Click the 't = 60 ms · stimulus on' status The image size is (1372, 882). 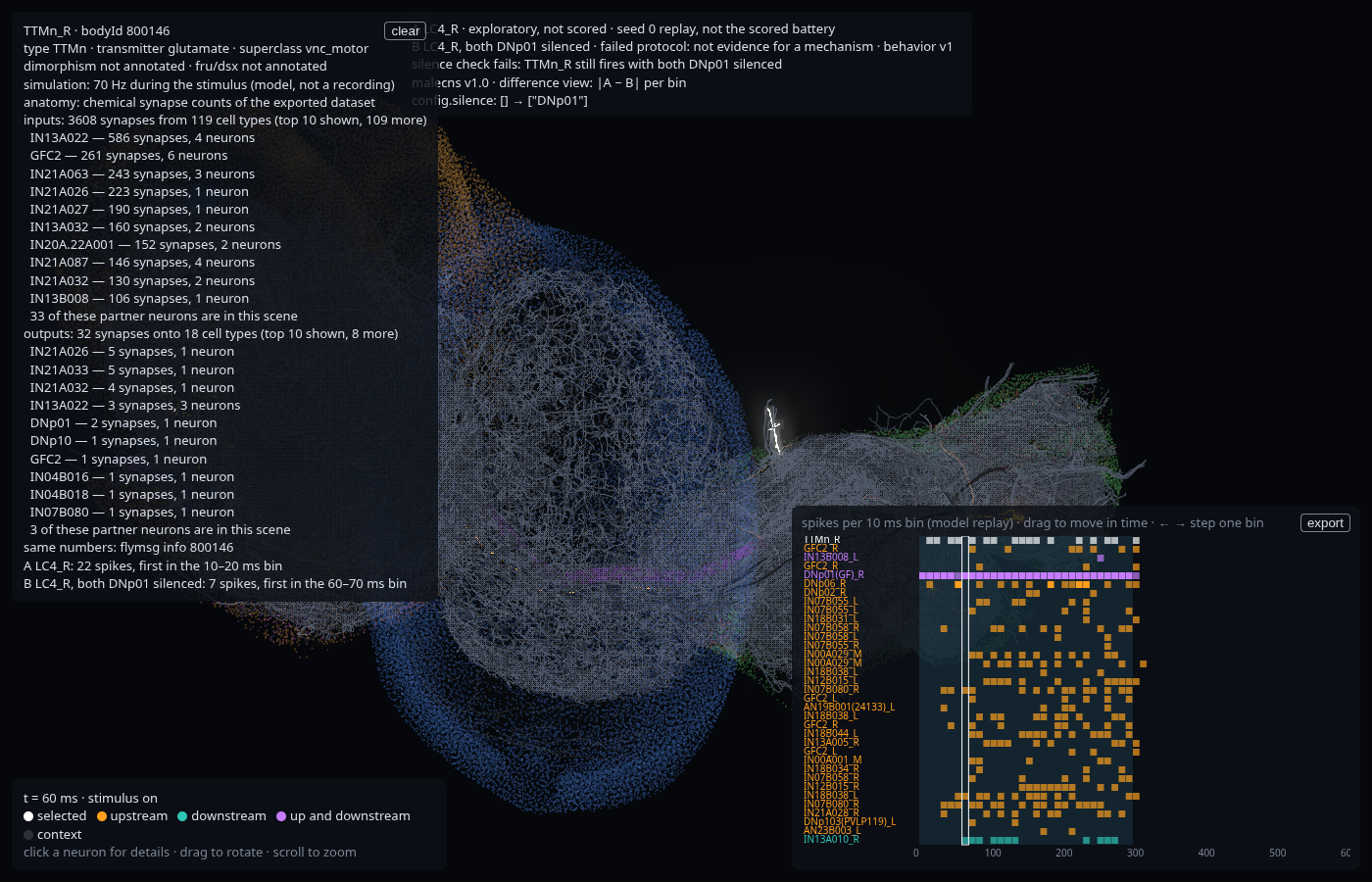click(x=90, y=799)
